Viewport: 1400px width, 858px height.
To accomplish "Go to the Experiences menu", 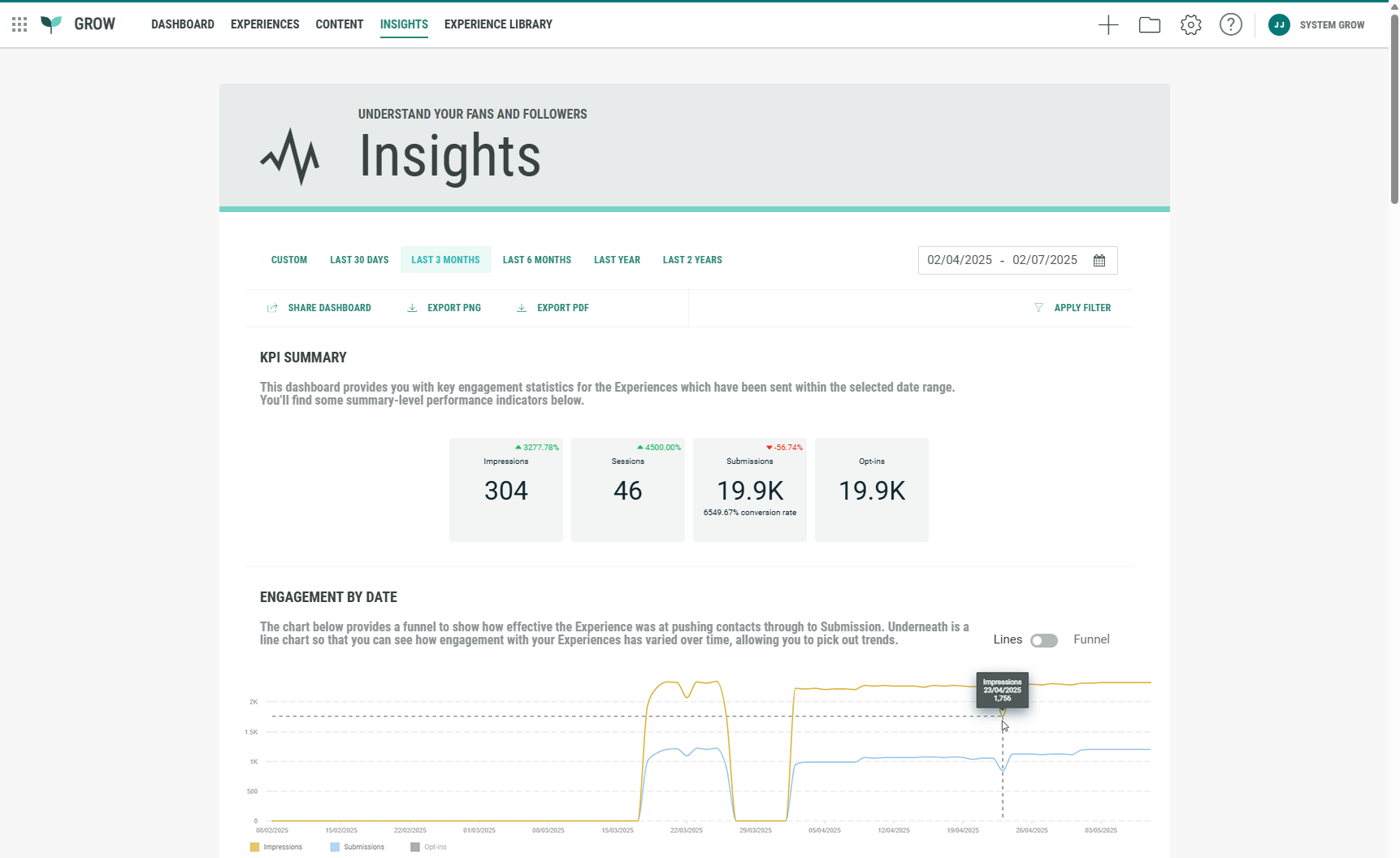I will click(x=265, y=24).
